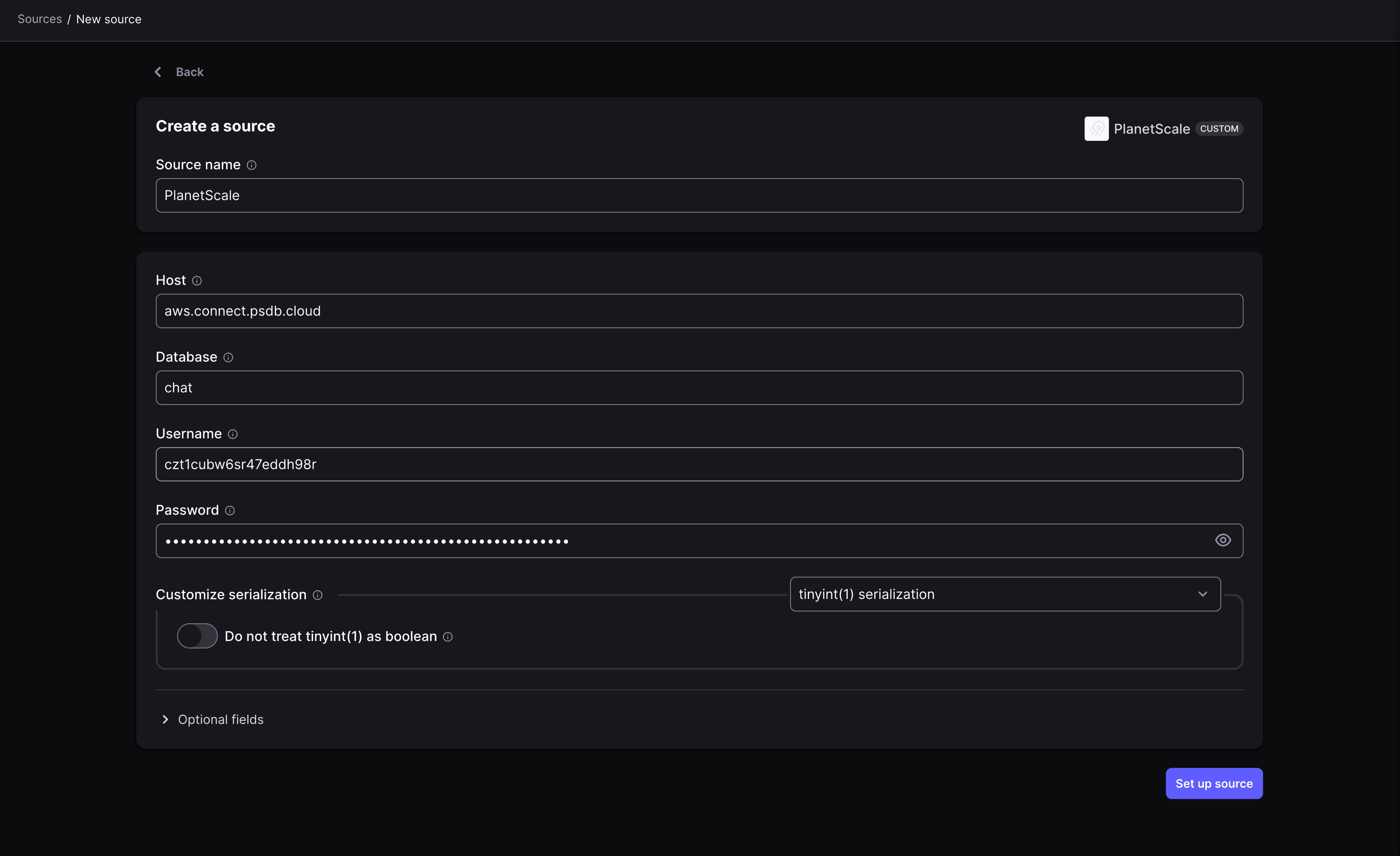Focus the Host input field
1400x856 pixels.
(x=699, y=311)
